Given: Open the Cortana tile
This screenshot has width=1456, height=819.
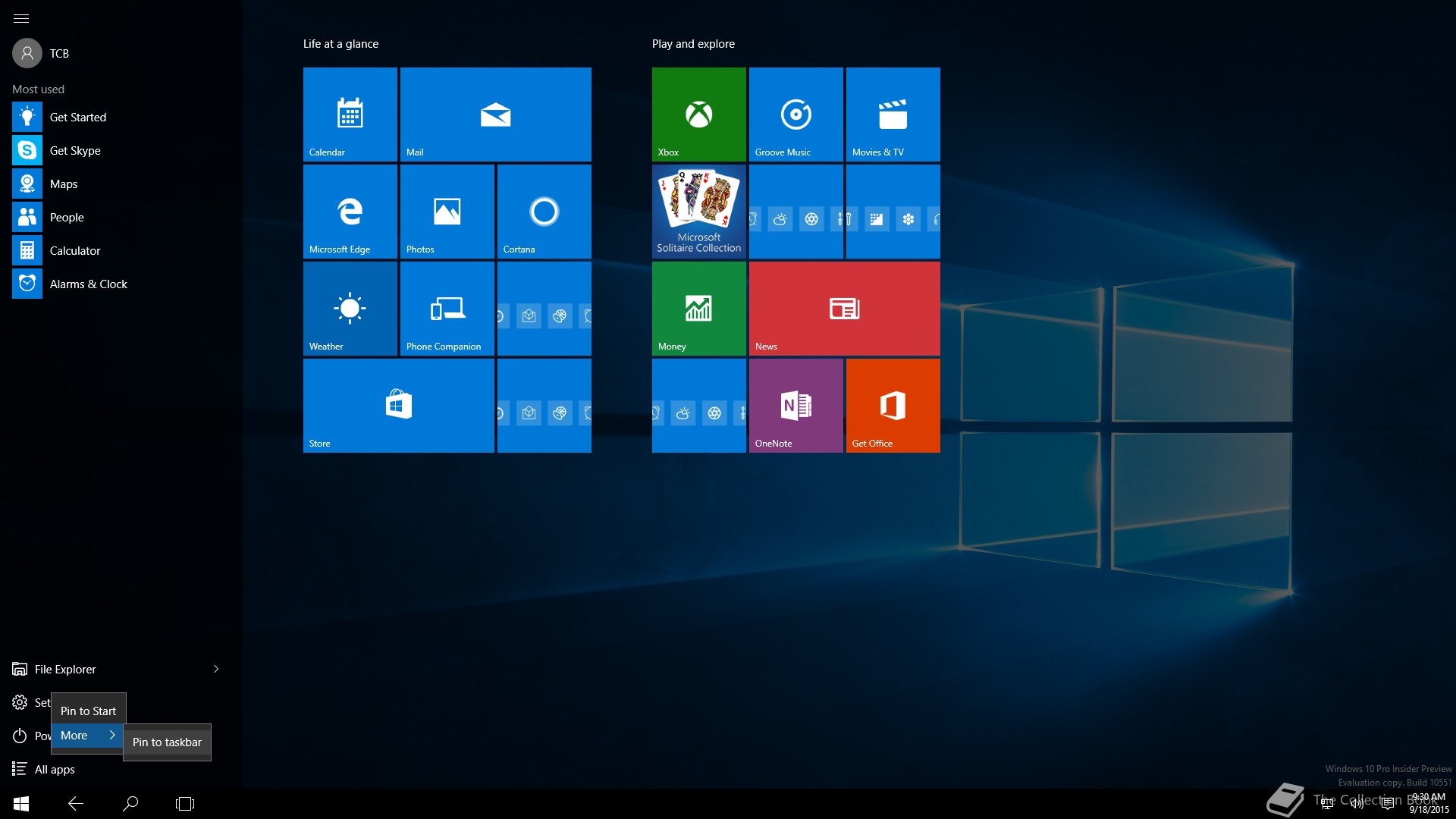Looking at the screenshot, I should point(544,212).
